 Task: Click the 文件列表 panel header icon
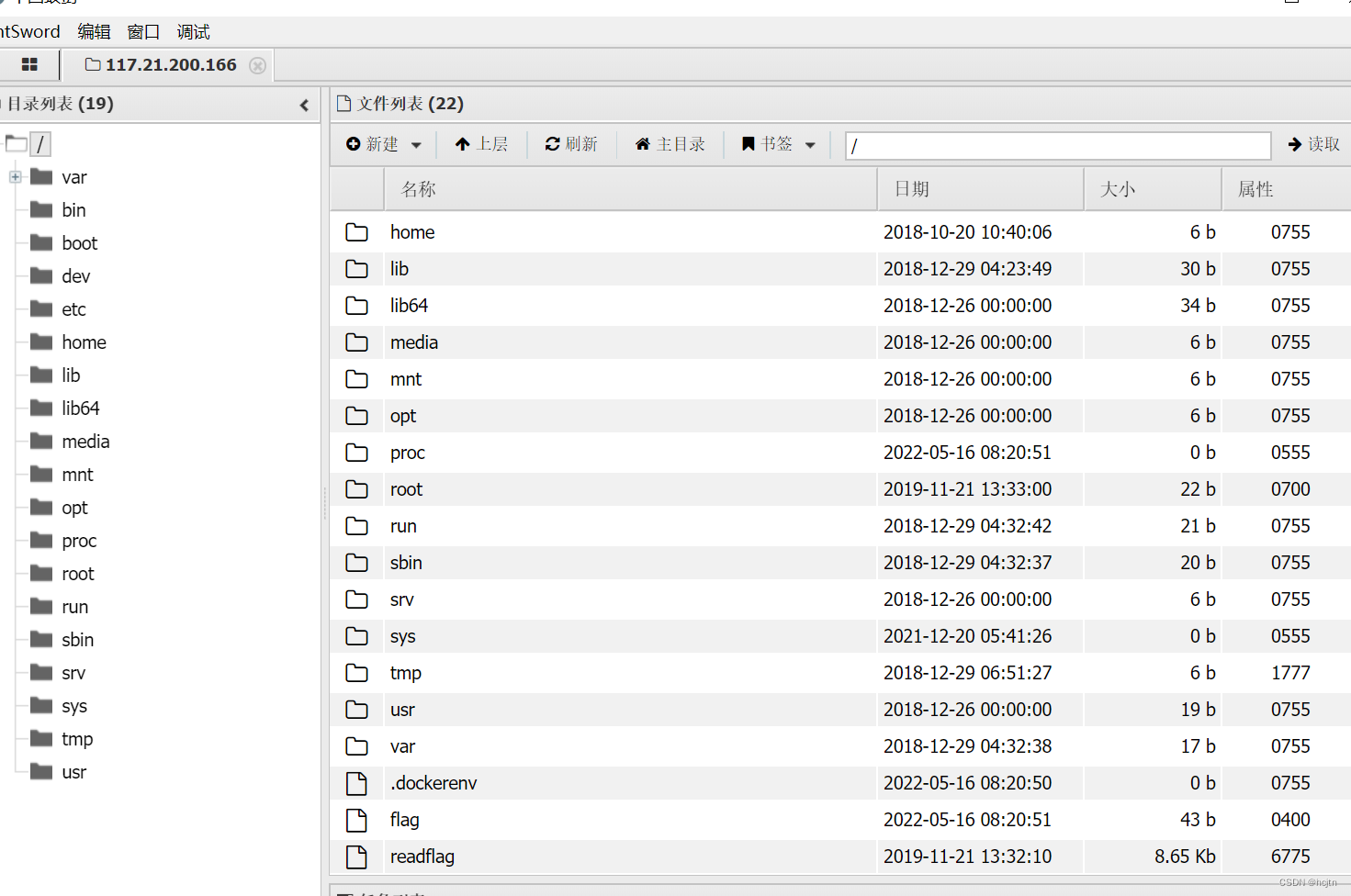click(x=344, y=103)
